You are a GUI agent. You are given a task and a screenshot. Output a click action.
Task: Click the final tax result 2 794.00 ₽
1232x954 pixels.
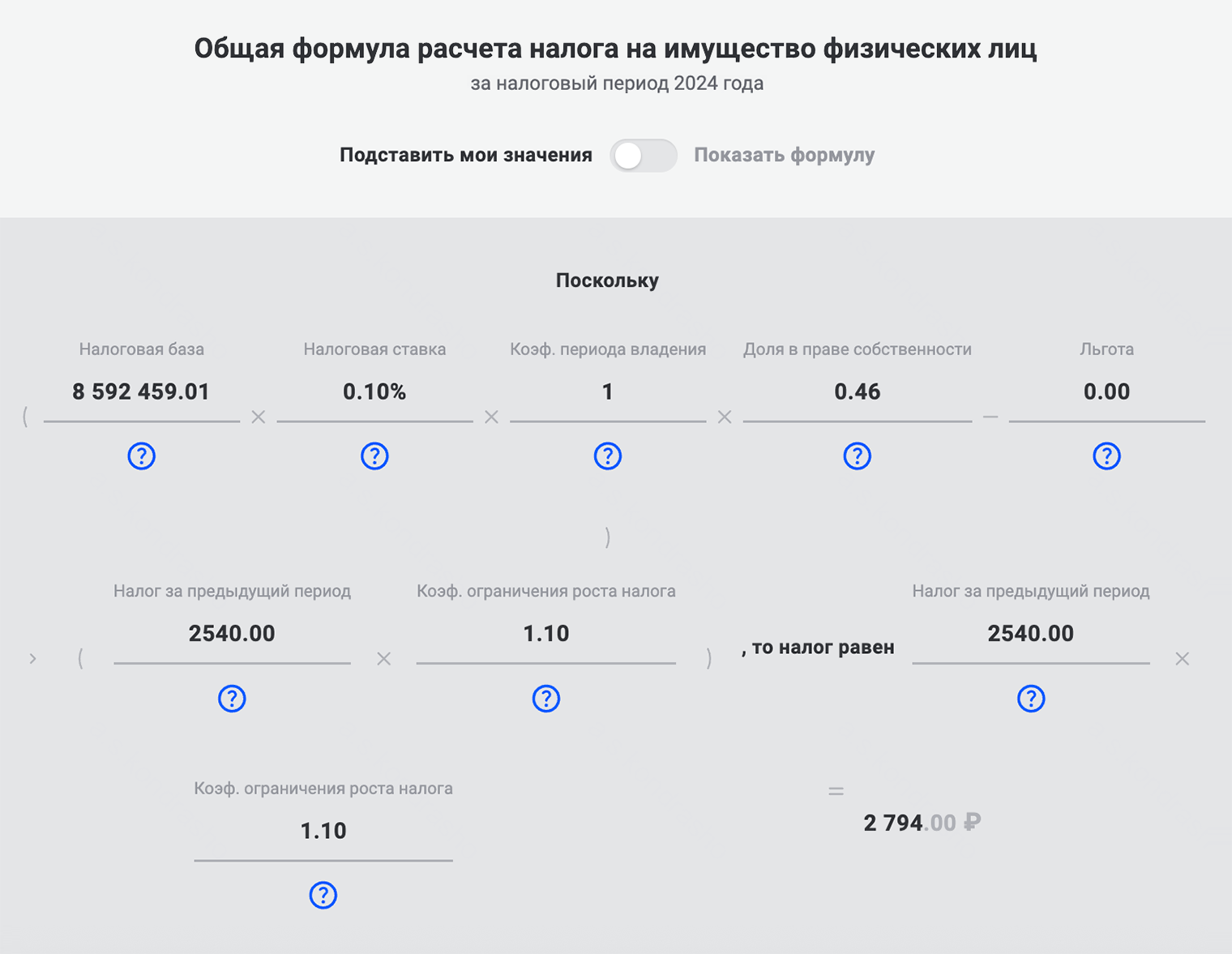[x=922, y=822]
